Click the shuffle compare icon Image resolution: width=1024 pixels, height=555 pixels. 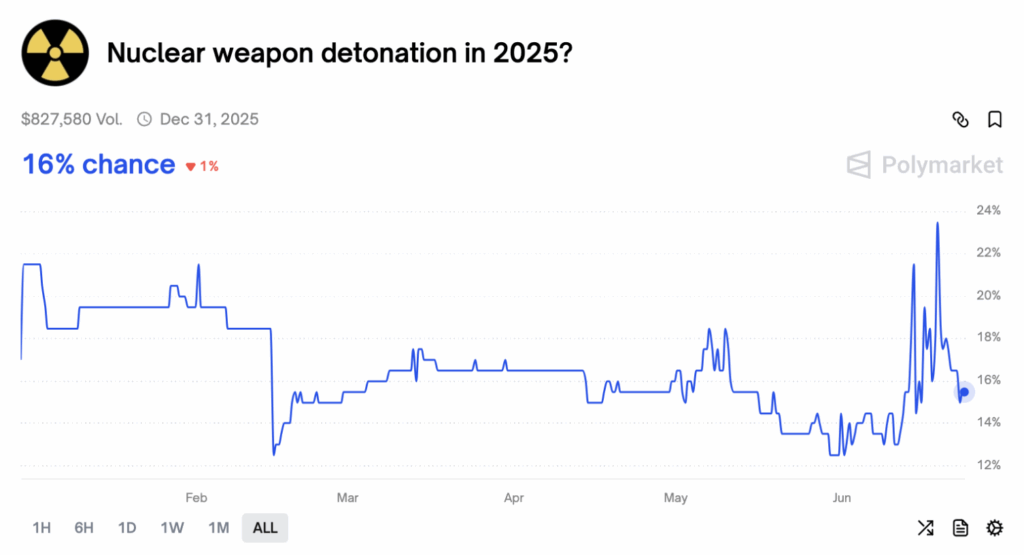925,528
